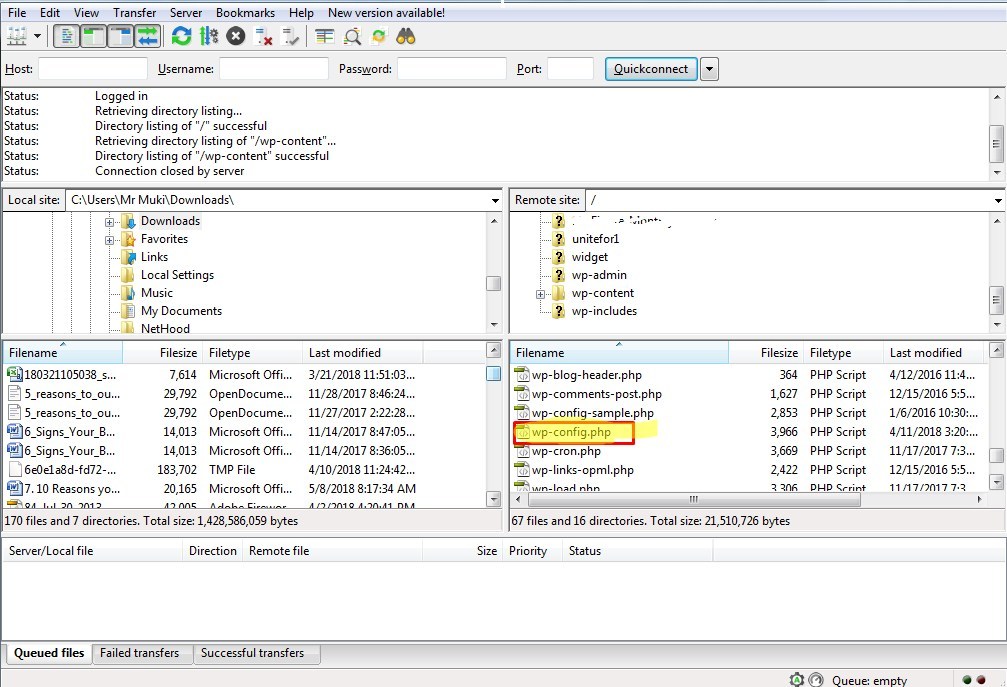Screen dimensions: 1007x687
Task: Open the Local site path dropdown
Action: (495, 200)
